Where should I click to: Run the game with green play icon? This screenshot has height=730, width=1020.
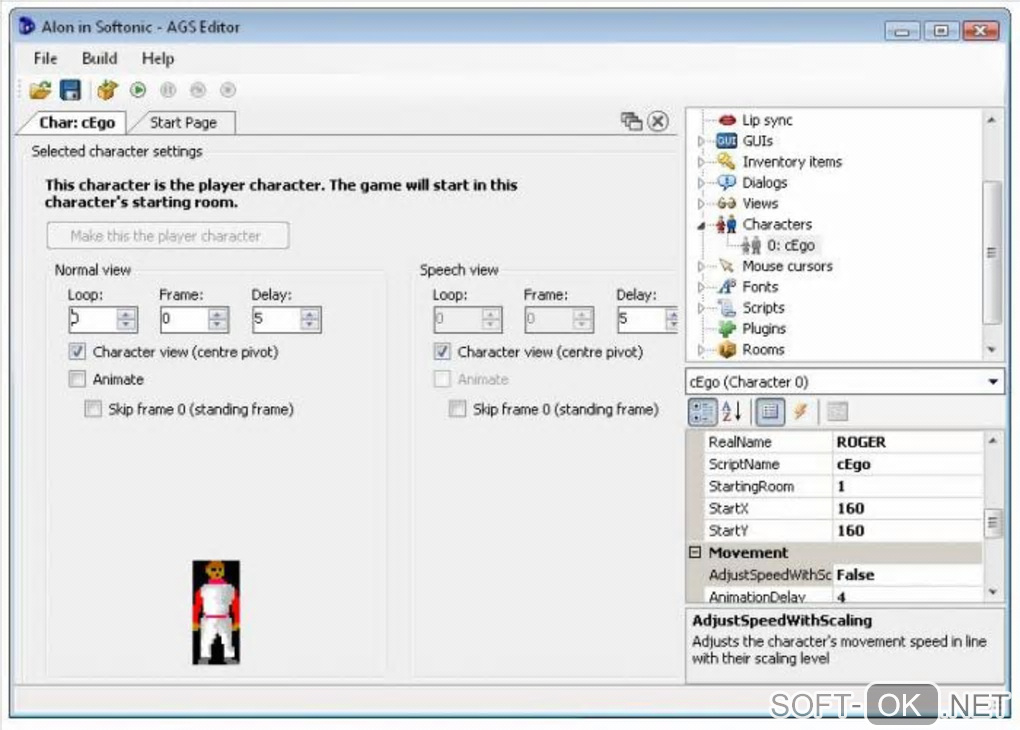click(138, 90)
